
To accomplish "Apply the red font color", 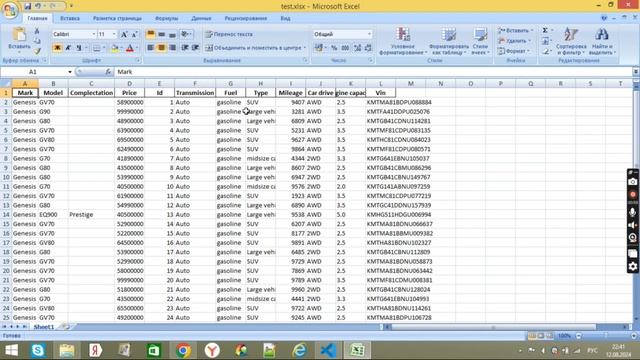I will click(x=130, y=48).
